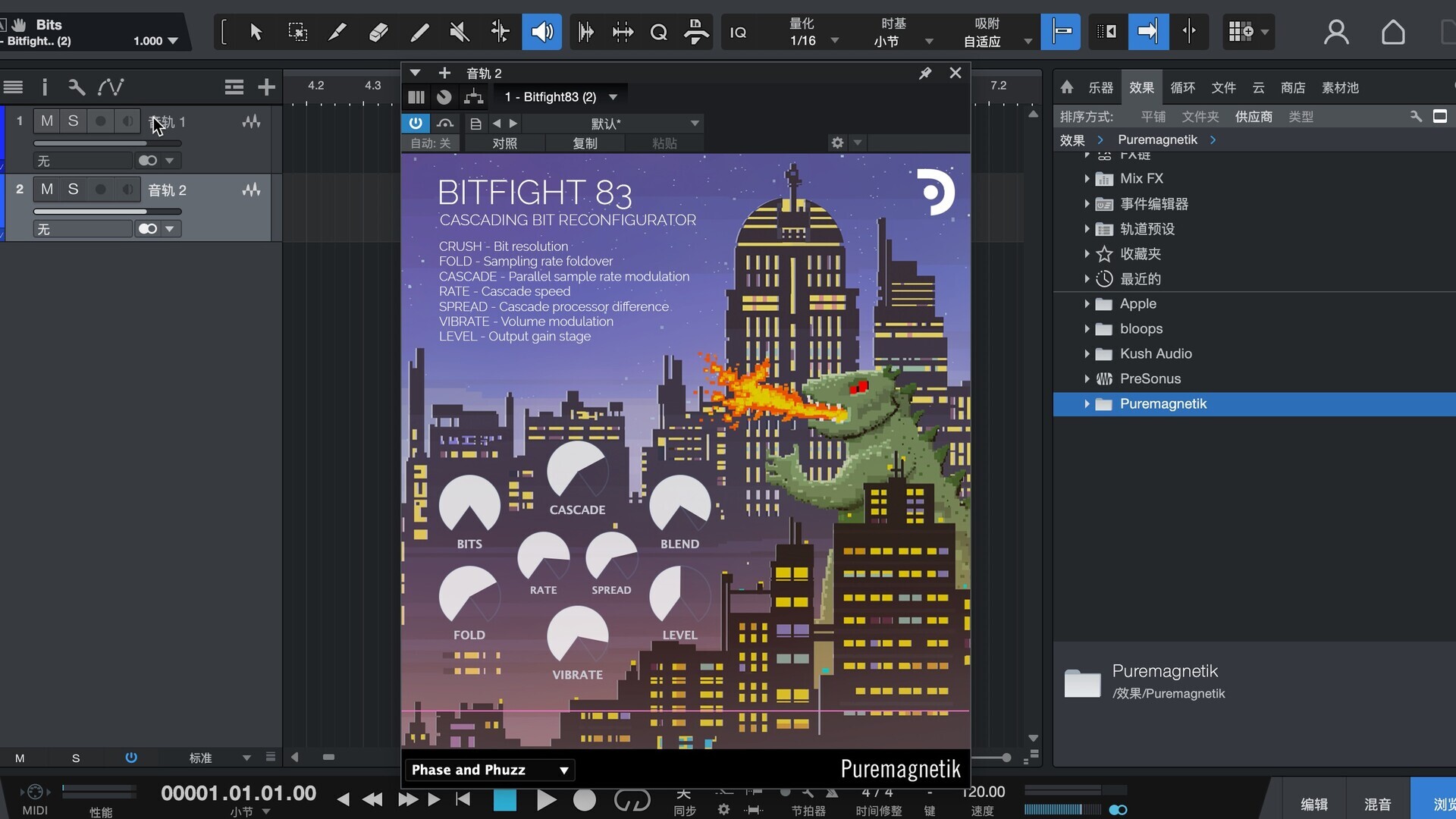The height and width of the screenshot is (819, 1456).
Task: Expand the Puremagnetik folder
Action: tap(1087, 404)
